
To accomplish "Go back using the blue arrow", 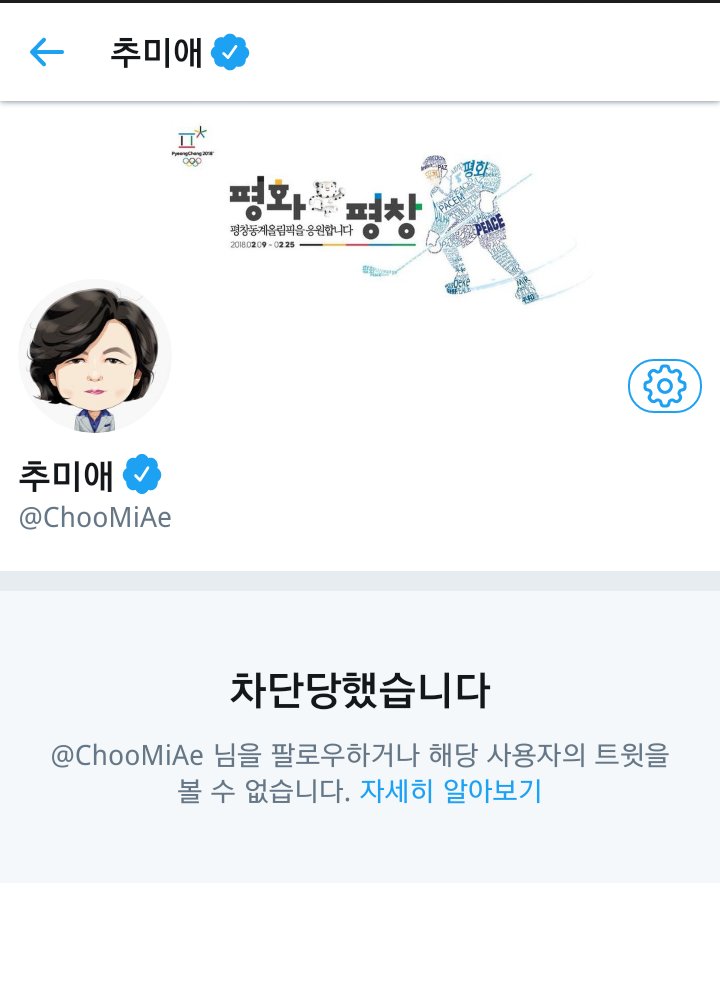I will (x=47, y=52).
